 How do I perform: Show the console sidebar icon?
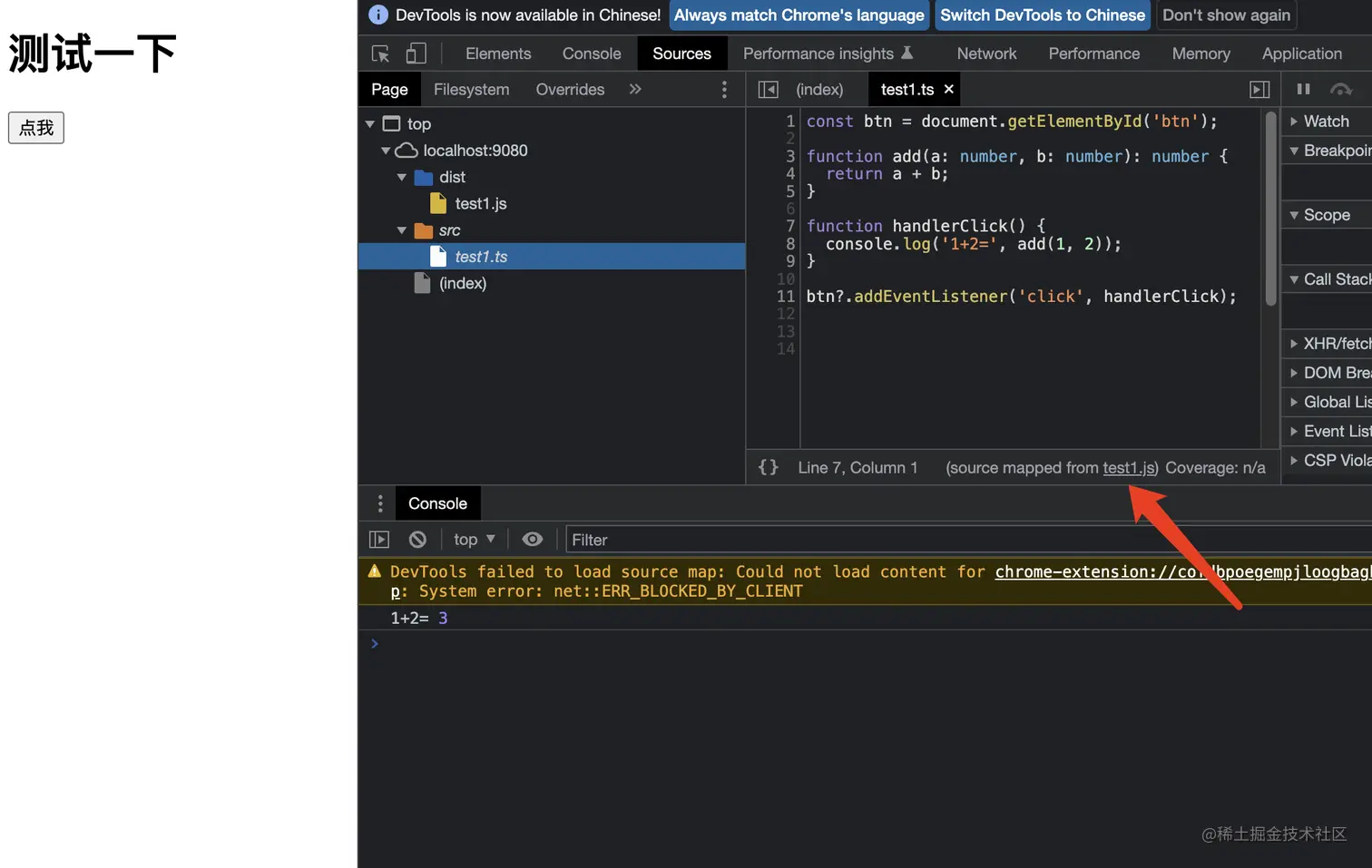(x=379, y=540)
